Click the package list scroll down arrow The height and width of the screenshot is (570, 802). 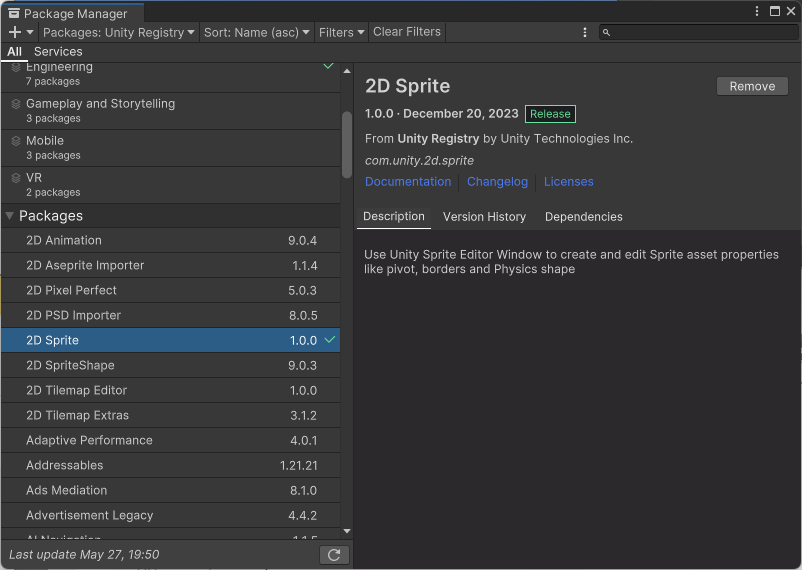pos(347,531)
